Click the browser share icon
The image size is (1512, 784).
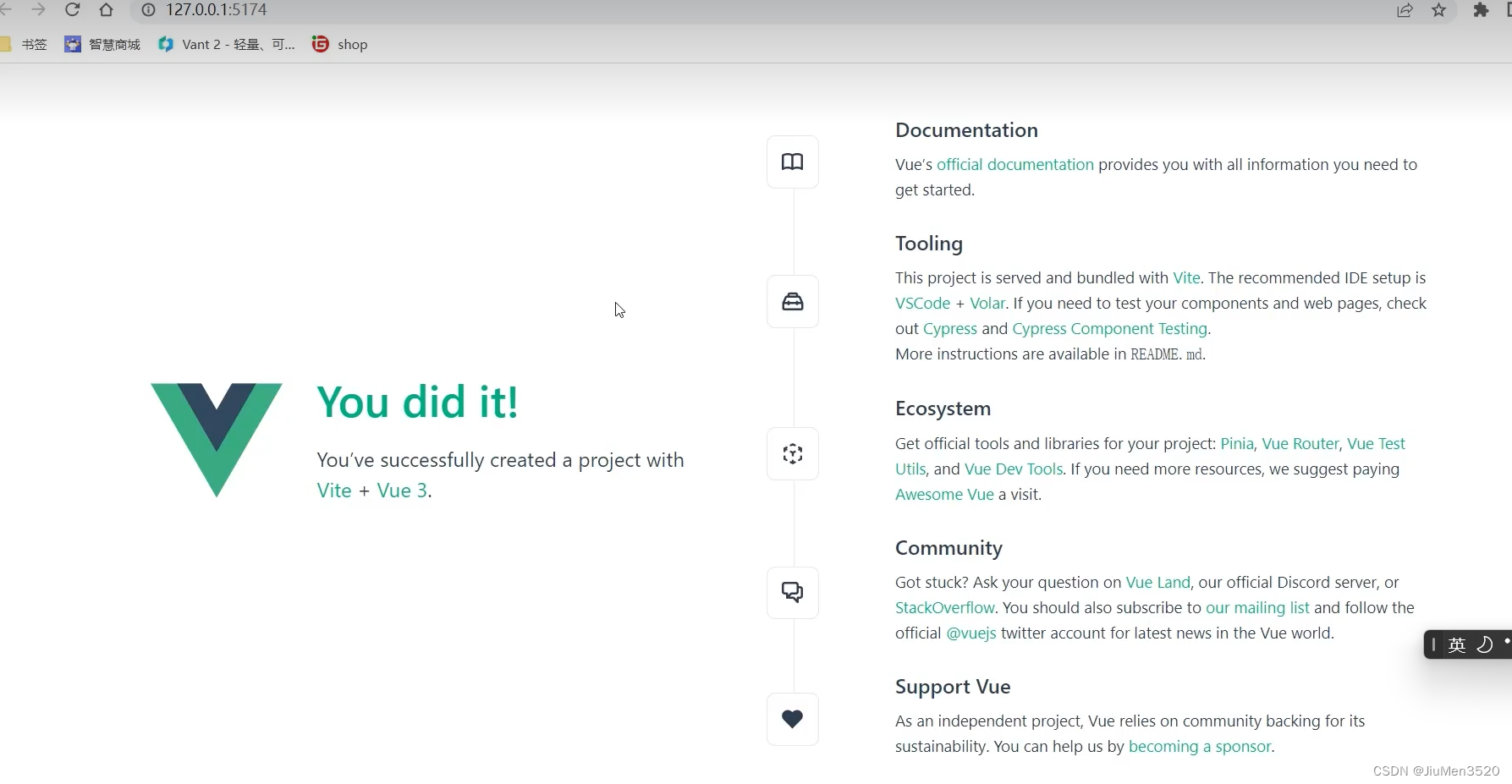click(1405, 10)
